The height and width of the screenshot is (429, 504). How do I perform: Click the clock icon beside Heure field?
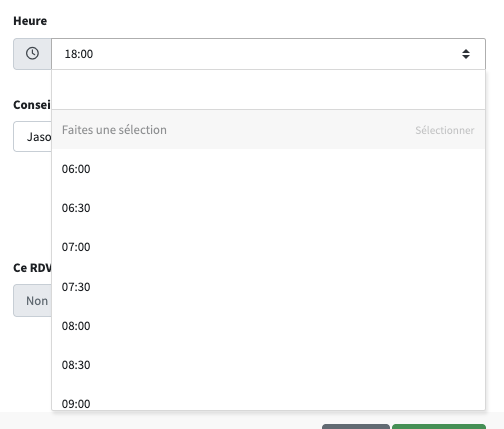click(32, 54)
